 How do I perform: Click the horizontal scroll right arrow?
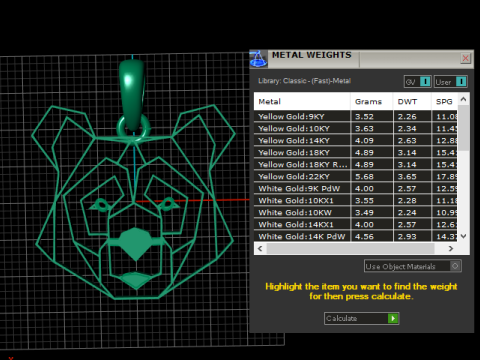[451, 249]
